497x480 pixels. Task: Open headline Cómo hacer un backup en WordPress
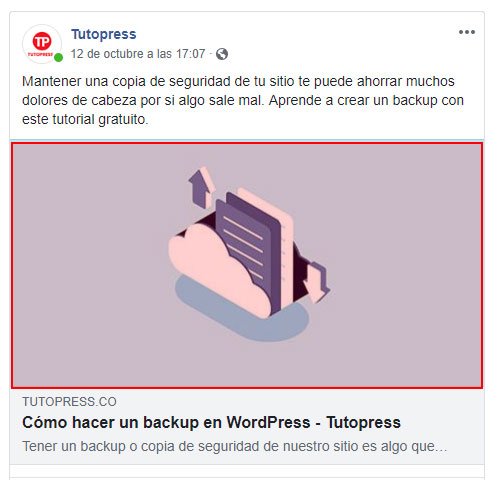(211, 423)
